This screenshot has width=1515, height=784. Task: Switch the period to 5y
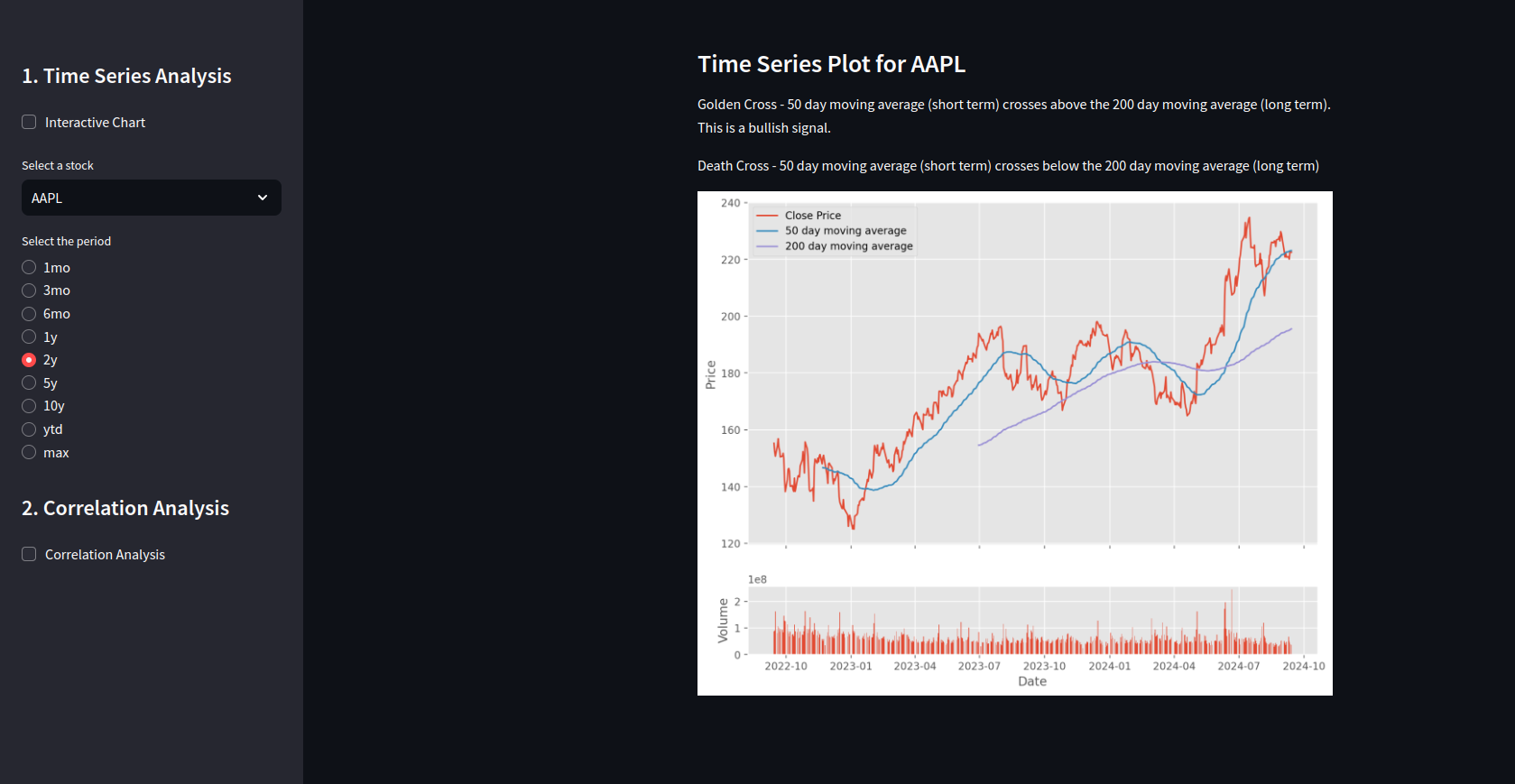(x=29, y=383)
